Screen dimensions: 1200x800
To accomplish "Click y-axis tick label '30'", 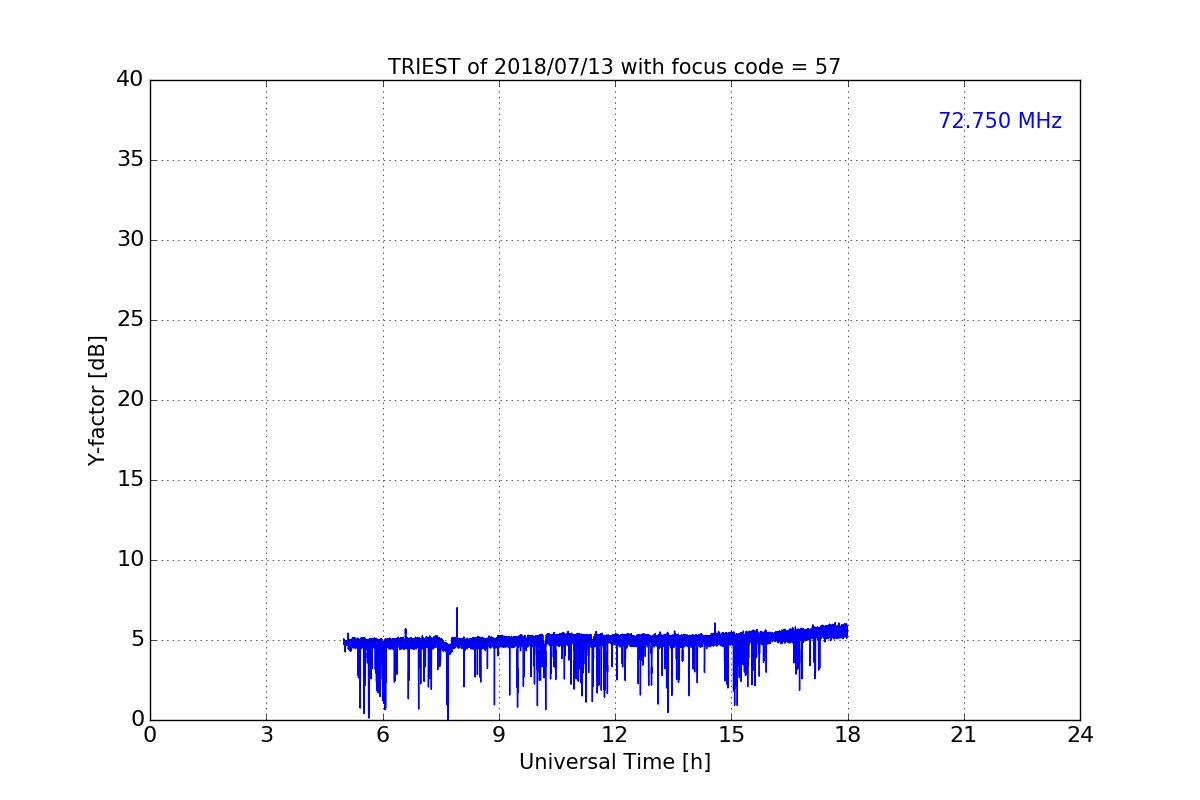I will [130, 240].
